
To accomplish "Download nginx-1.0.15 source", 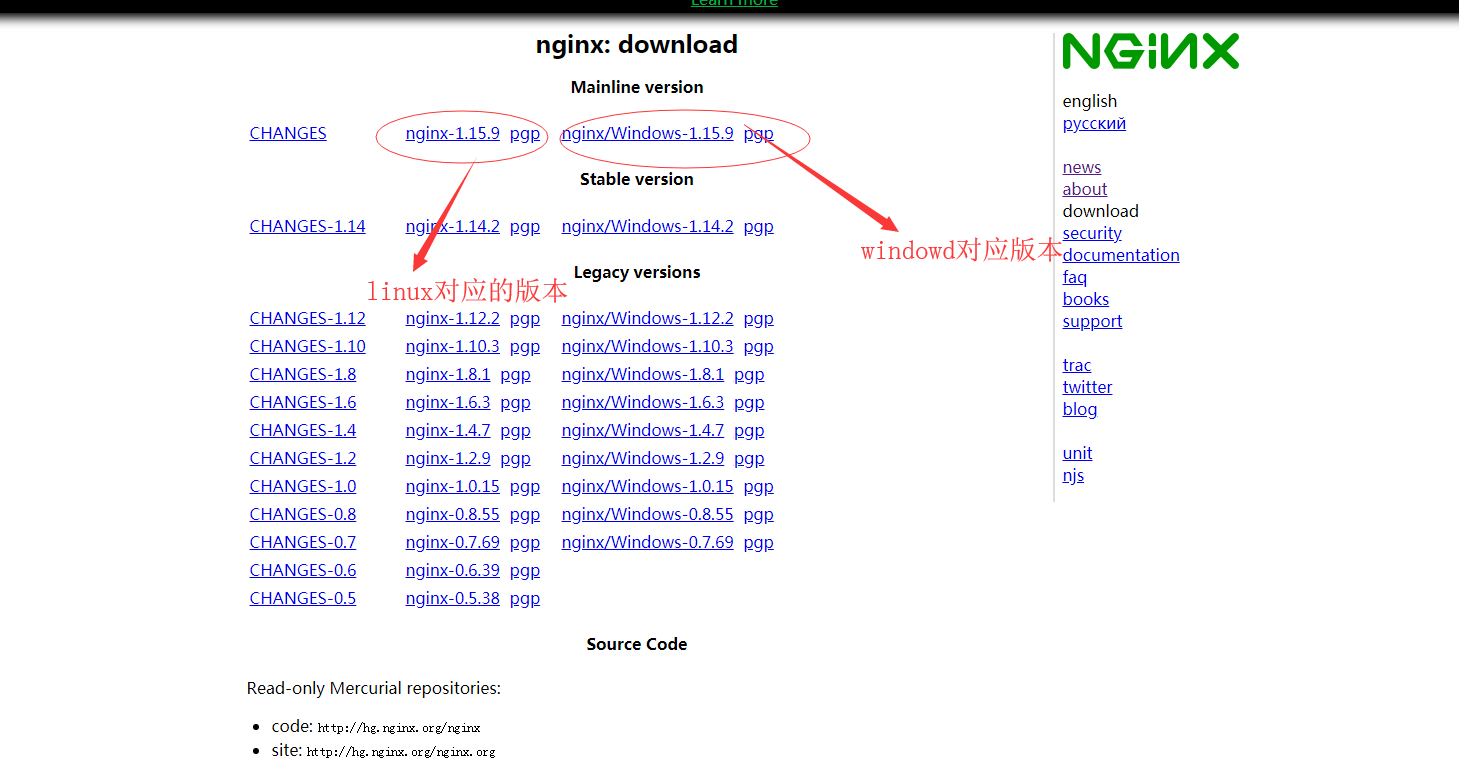I will click(x=452, y=486).
